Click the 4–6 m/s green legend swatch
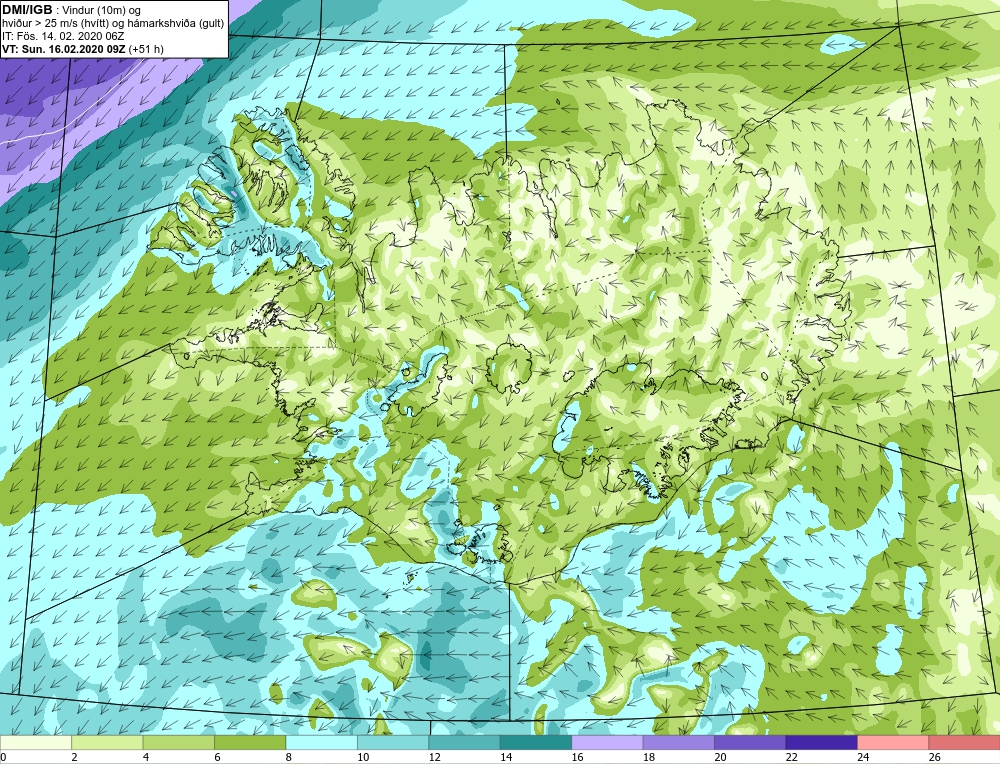This screenshot has width=1000, height=764. [179, 742]
